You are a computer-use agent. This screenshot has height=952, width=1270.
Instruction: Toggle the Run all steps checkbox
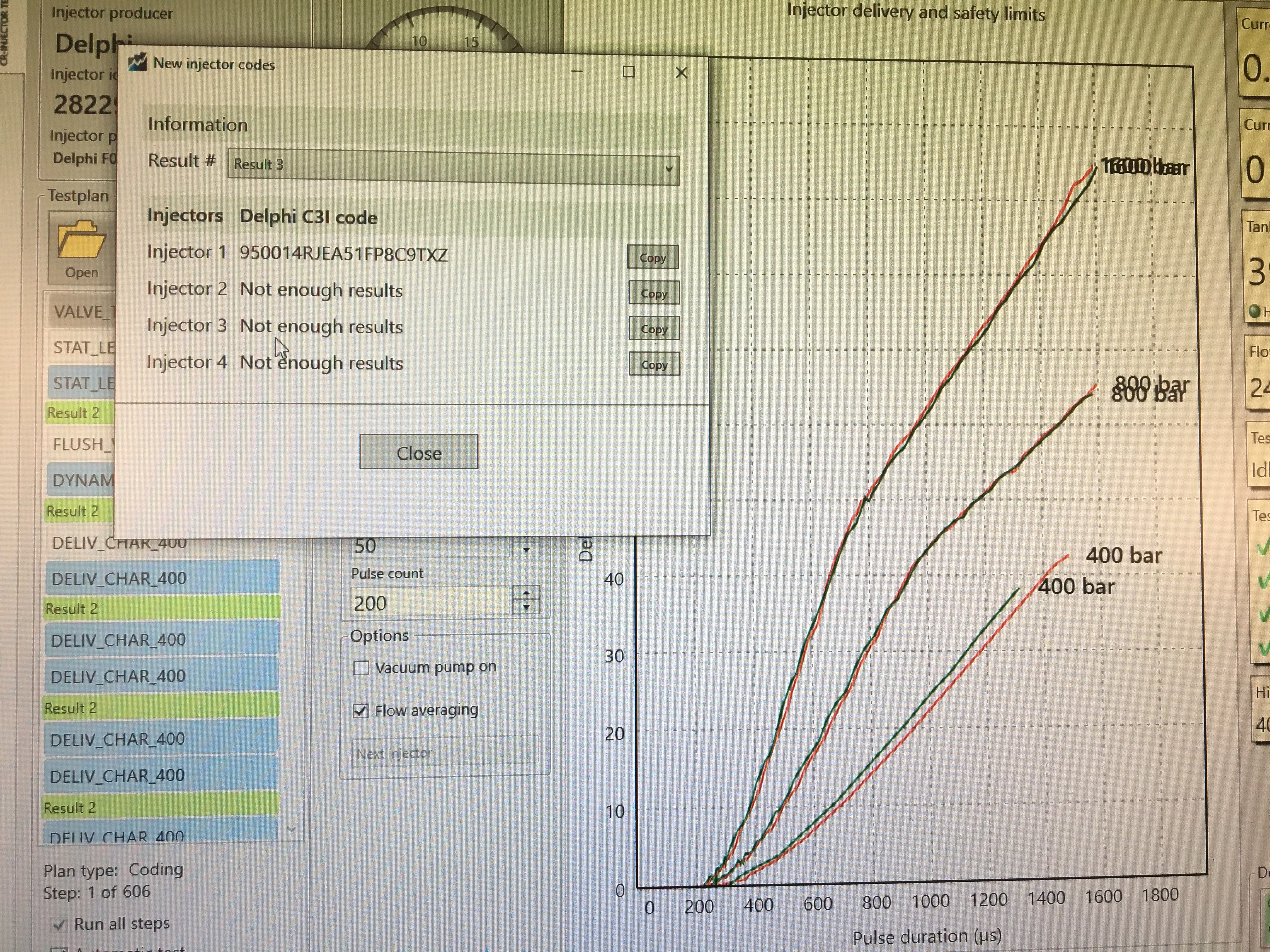coord(59,925)
